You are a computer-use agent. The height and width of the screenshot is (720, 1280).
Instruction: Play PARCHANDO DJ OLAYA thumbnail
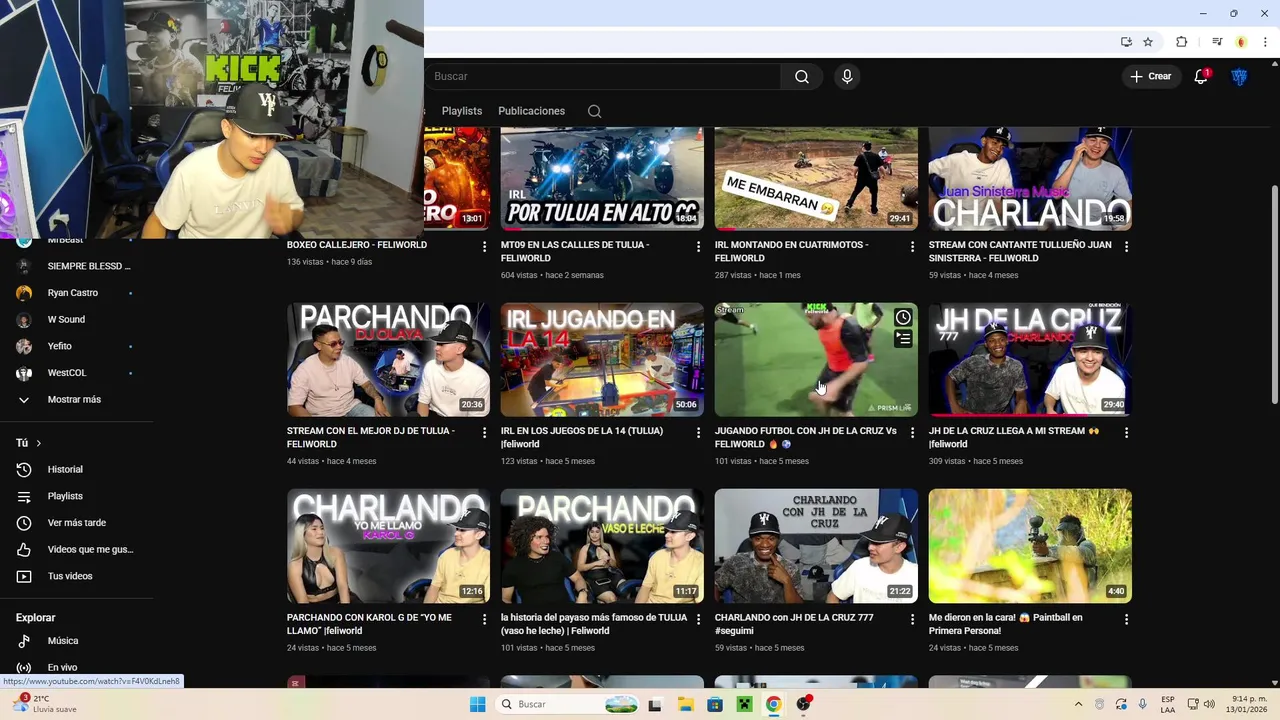[x=388, y=359]
